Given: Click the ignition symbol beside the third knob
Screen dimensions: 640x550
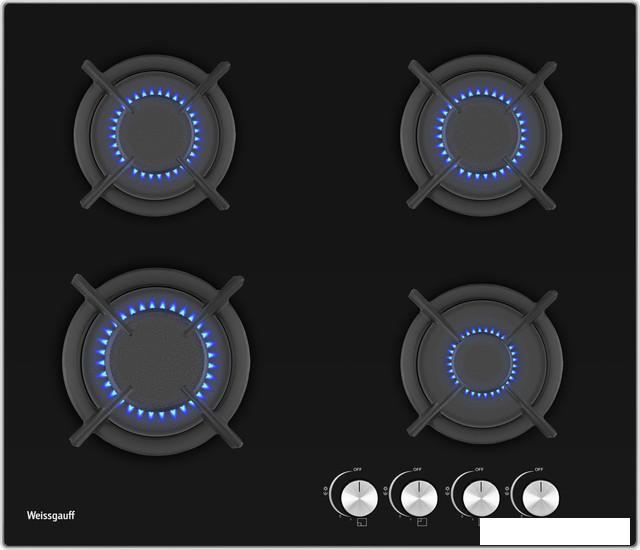Looking at the screenshot, I should coord(448,490).
